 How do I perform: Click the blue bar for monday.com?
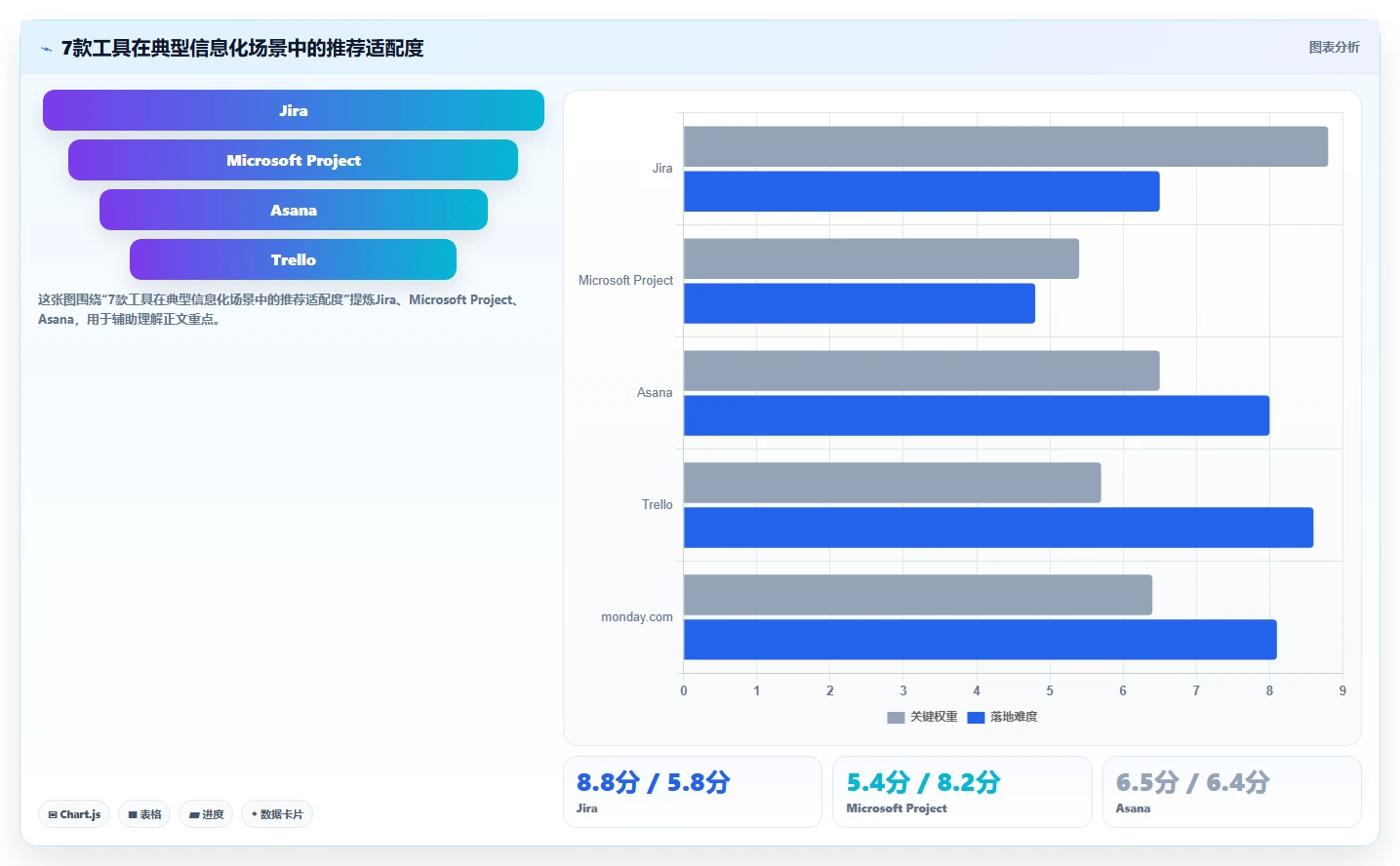[x=980, y=640]
